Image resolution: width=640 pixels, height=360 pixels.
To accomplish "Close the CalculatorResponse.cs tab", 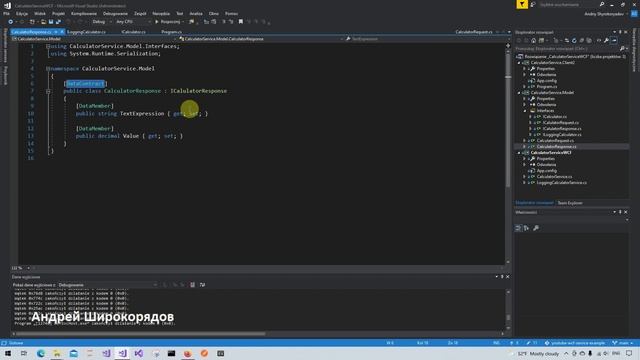I will coord(62,32).
